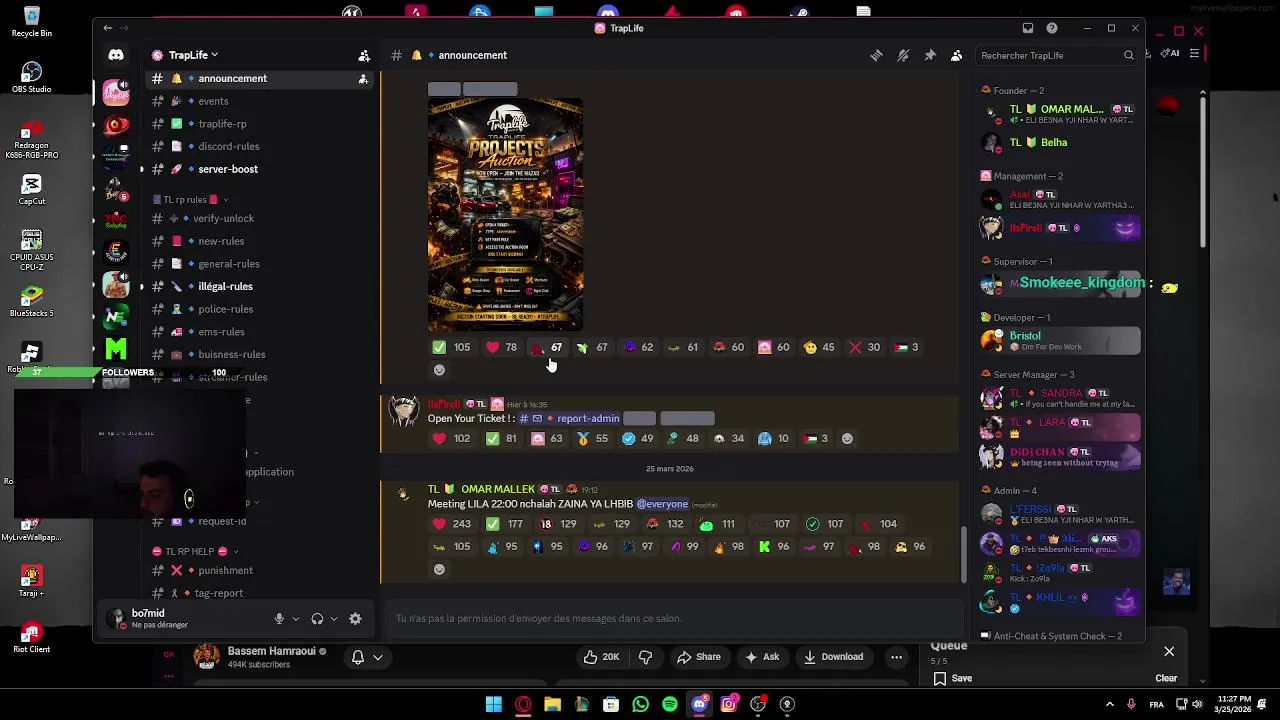Close the Queue panel with X
Viewport: 1280px width, 720px height.
pos(1169,652)
